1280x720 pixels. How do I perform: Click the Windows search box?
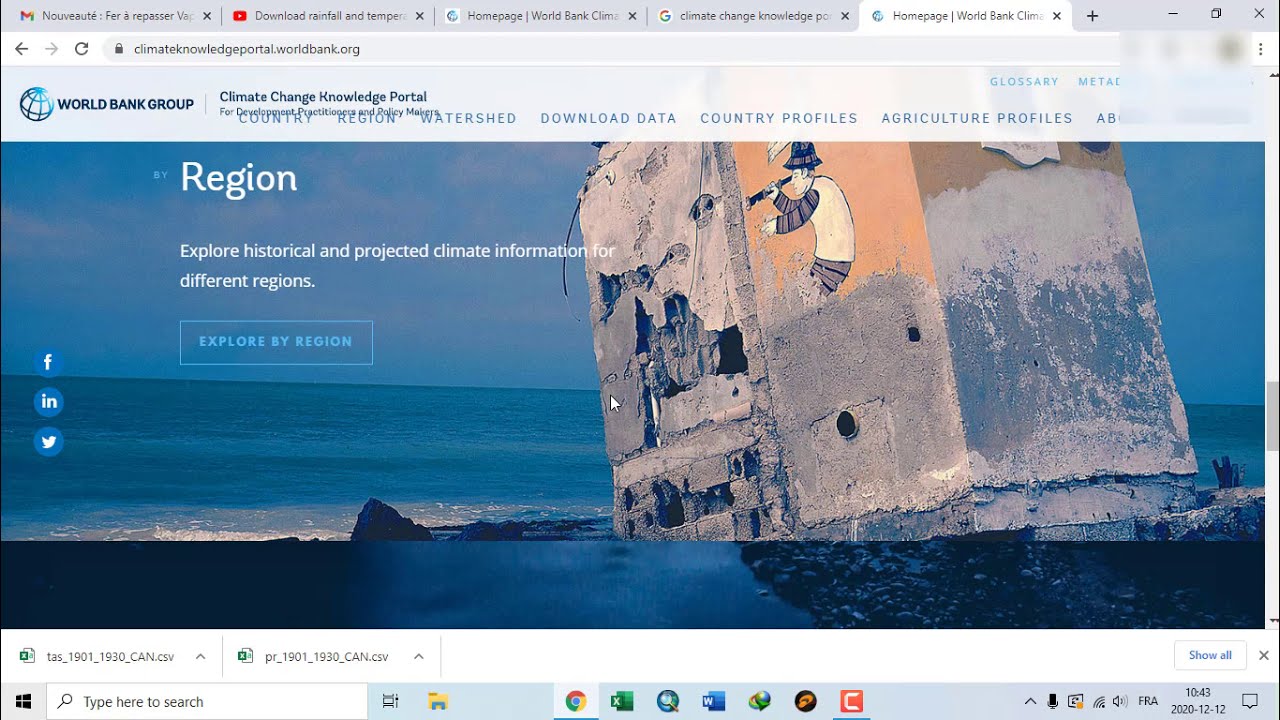207,701
